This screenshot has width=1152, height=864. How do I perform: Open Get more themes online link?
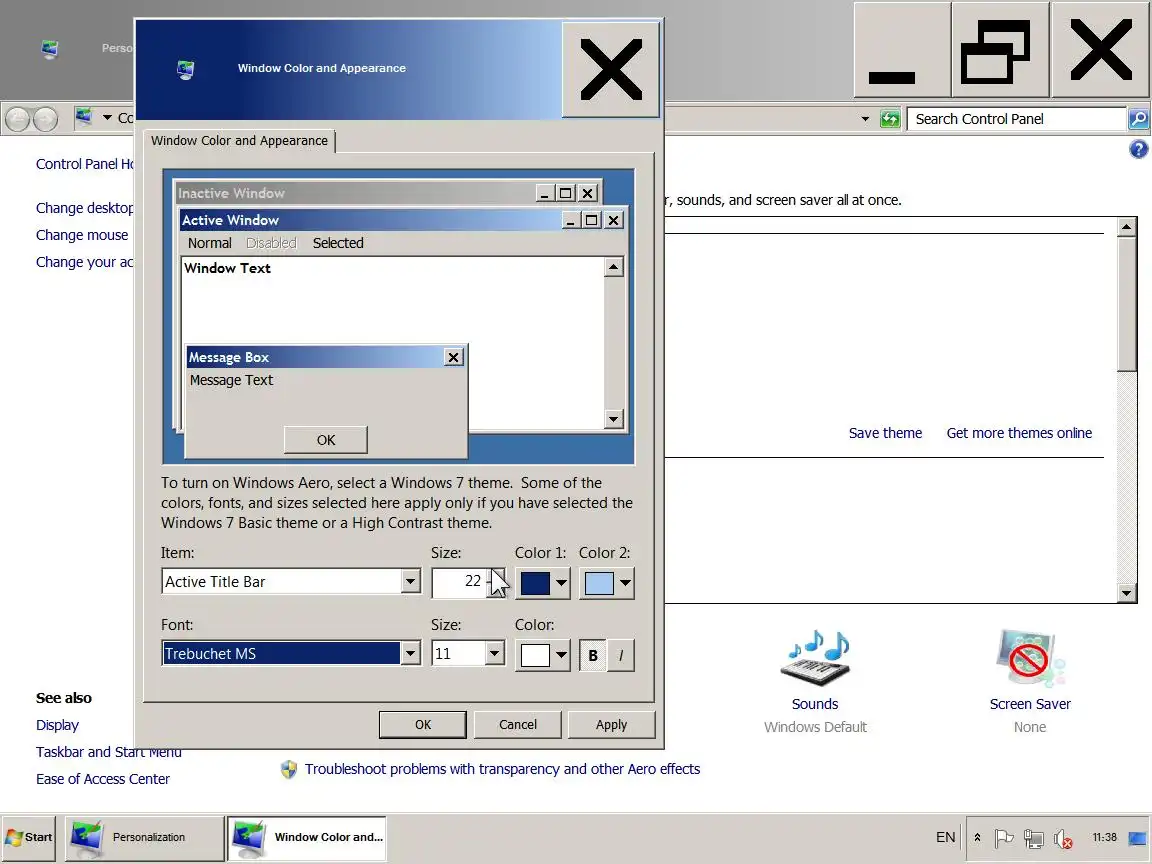1019,433
